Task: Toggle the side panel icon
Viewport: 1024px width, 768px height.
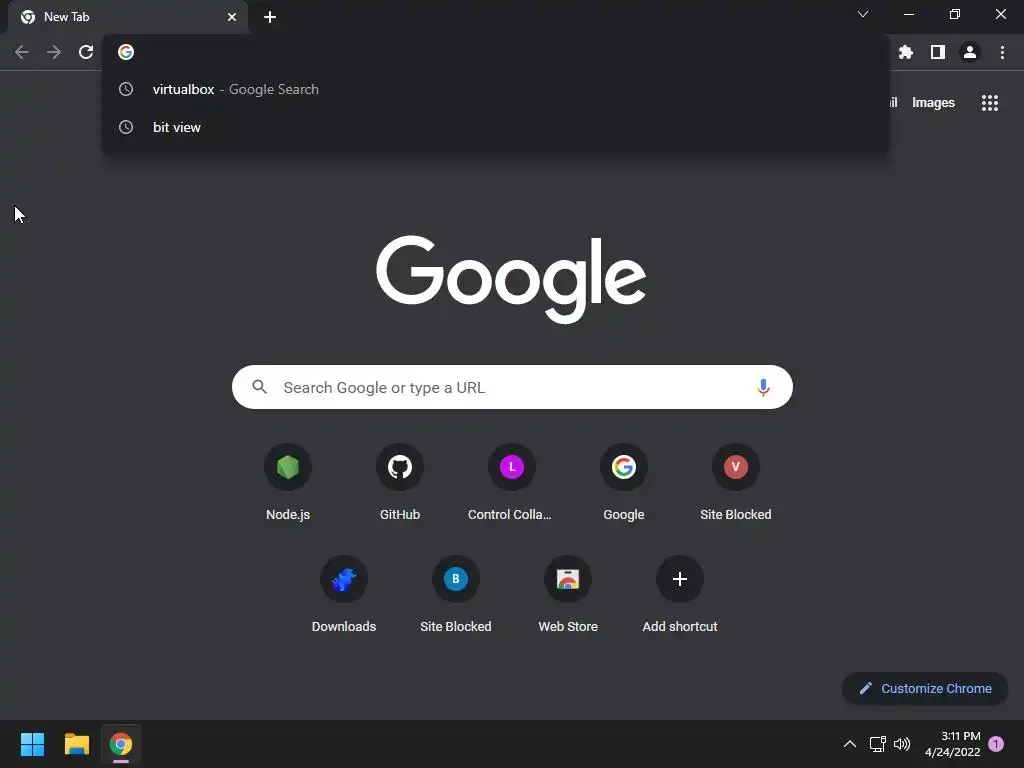Action: tap(938, 52)
